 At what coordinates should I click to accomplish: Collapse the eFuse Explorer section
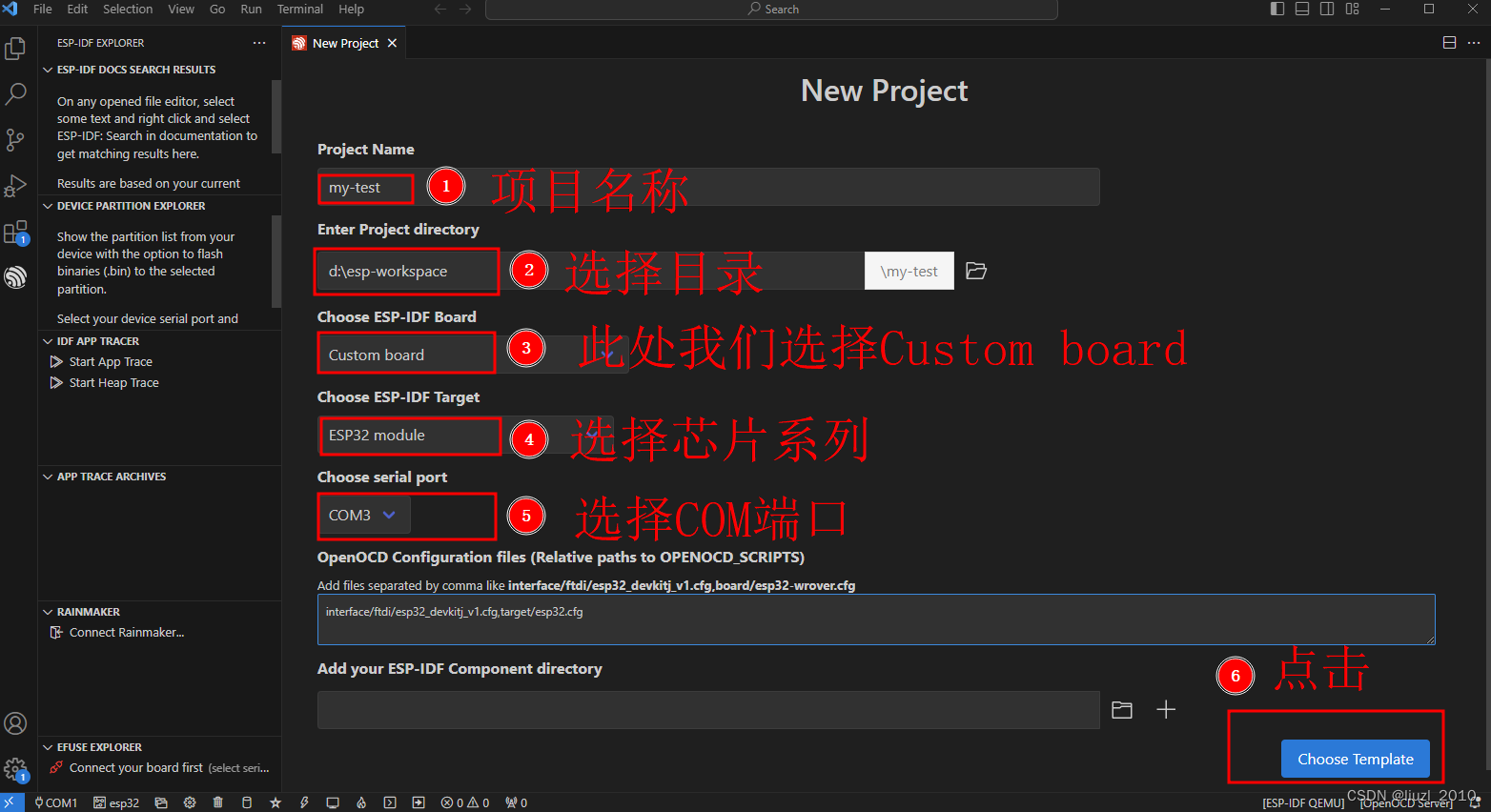[x=159, y=747]
